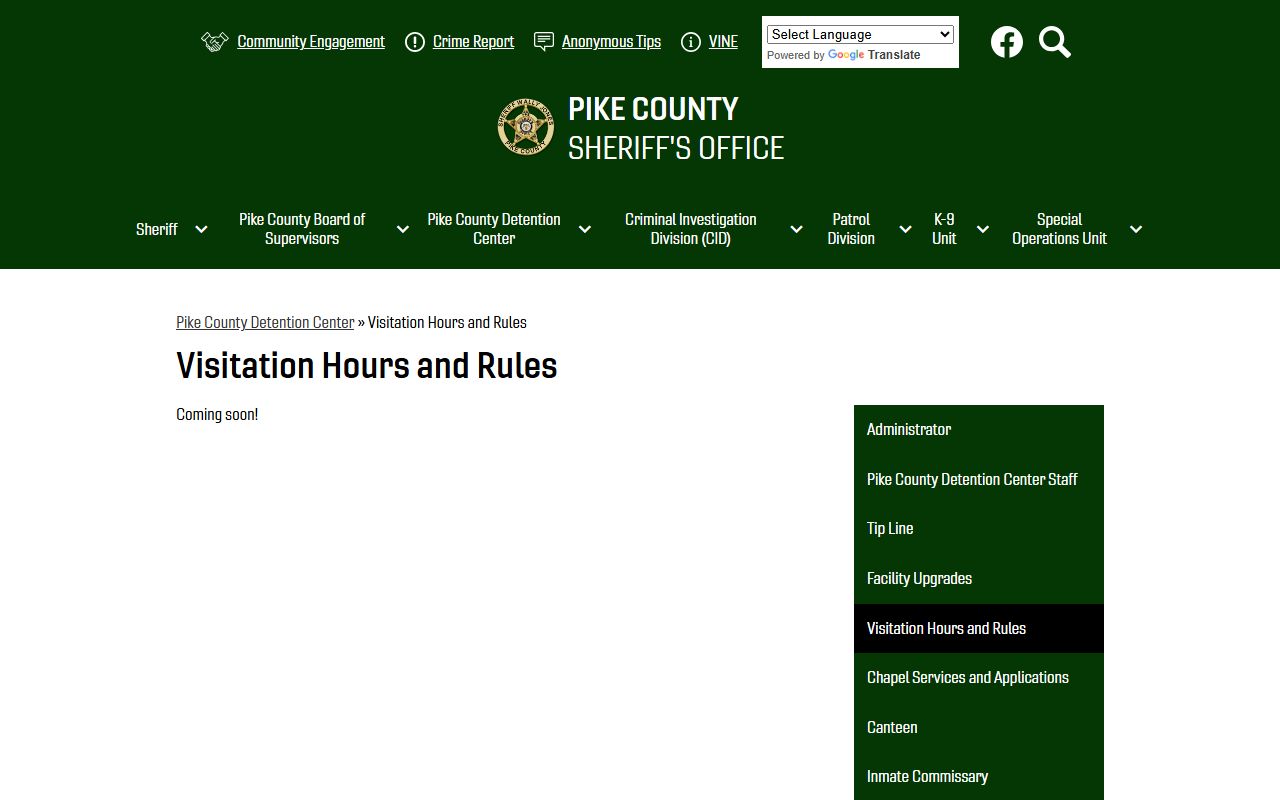Click the Visitation Hours and Rules heading
Image resolution: width=1280 pixels, height=800 pixels.
(367, 366)
